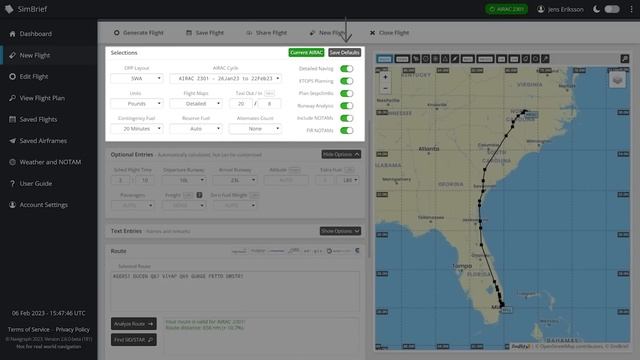This screenshot has width=640, height=360.
Task: Zoom out on the map
Action: point(385,88)
